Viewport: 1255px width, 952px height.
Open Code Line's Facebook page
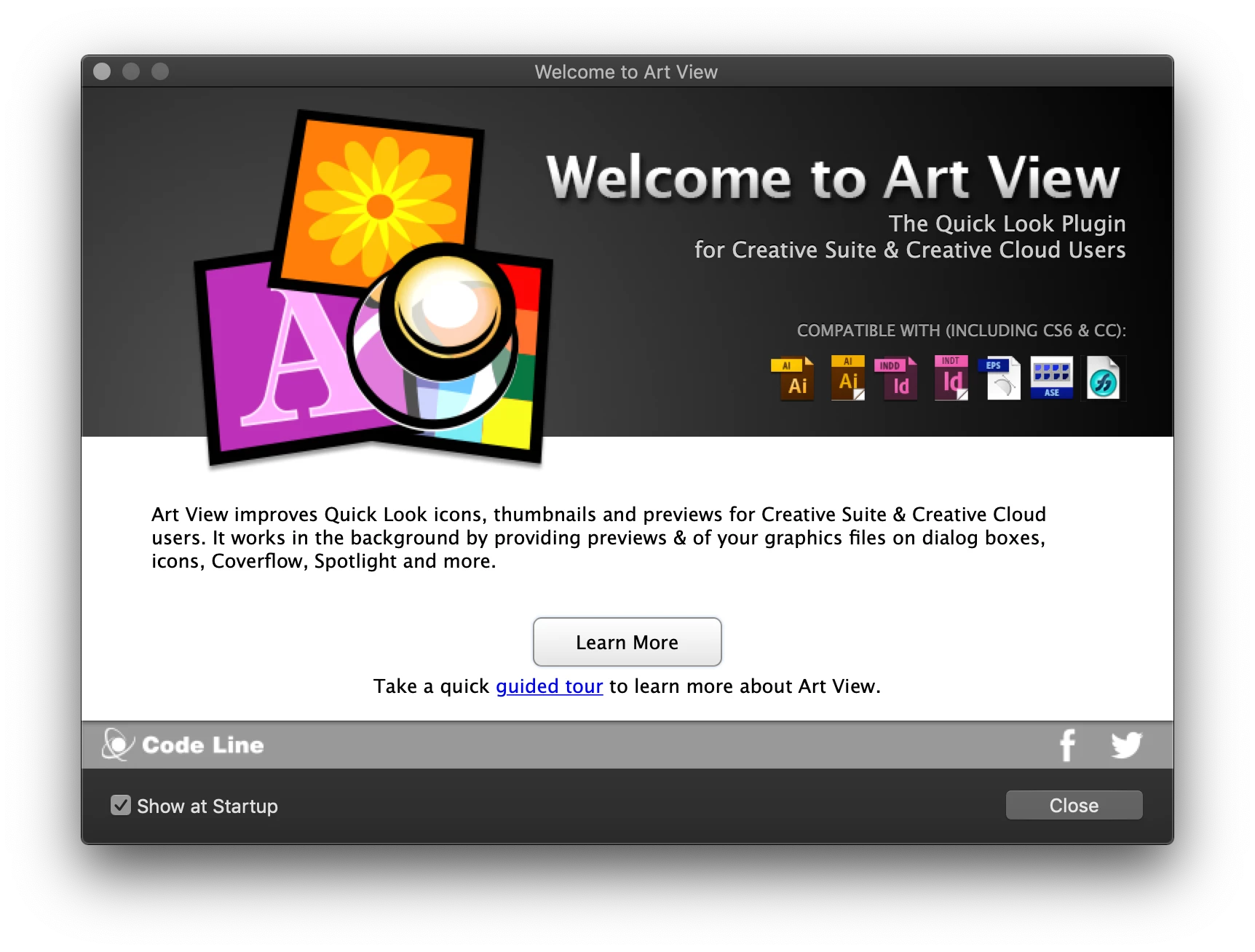(1067, 745)
